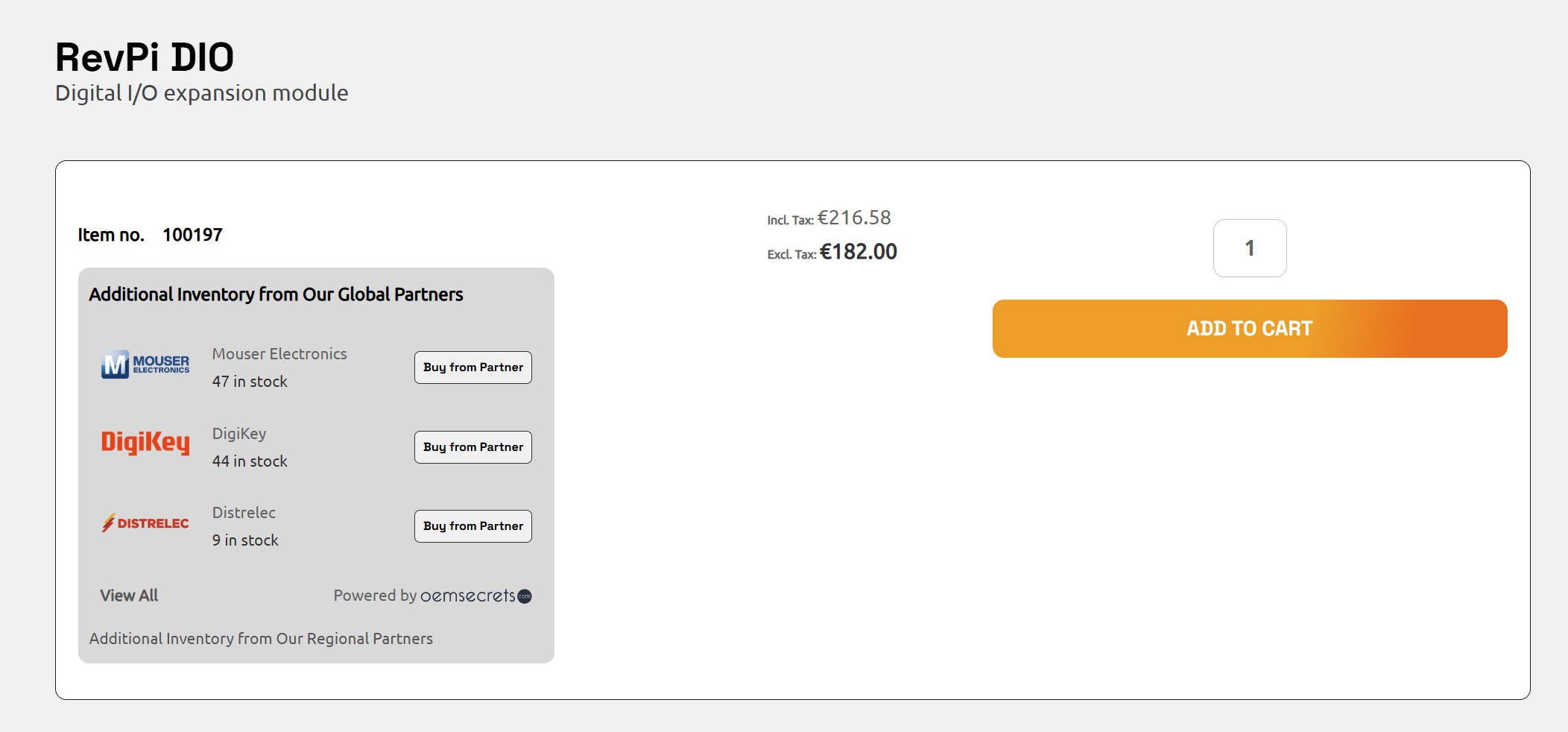Click the Mouser Electronics logo
Screen dimensions: 1568x732
tap(145, 365)
